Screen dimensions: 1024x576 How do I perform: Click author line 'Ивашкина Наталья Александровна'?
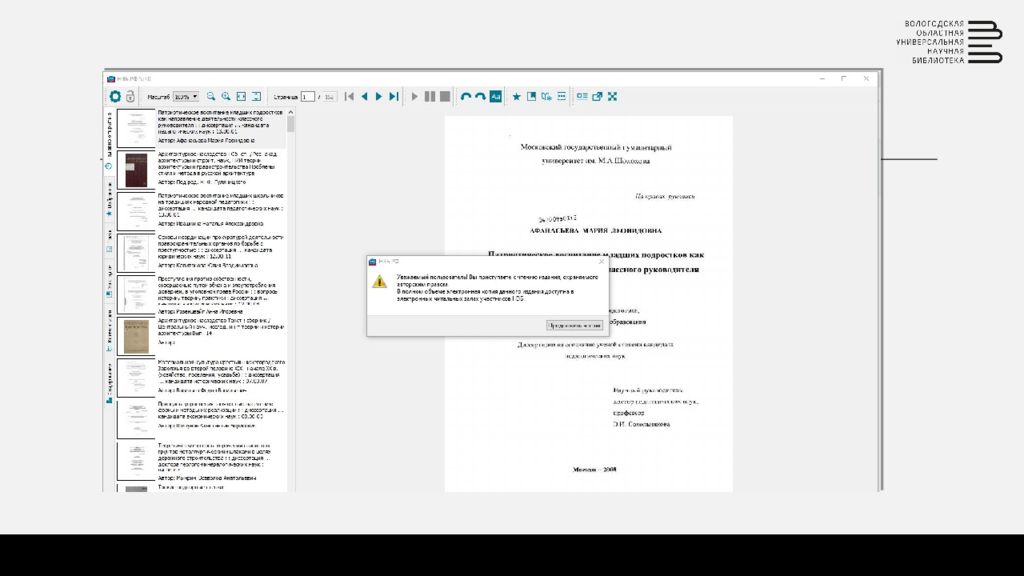[x=210, y=224]
